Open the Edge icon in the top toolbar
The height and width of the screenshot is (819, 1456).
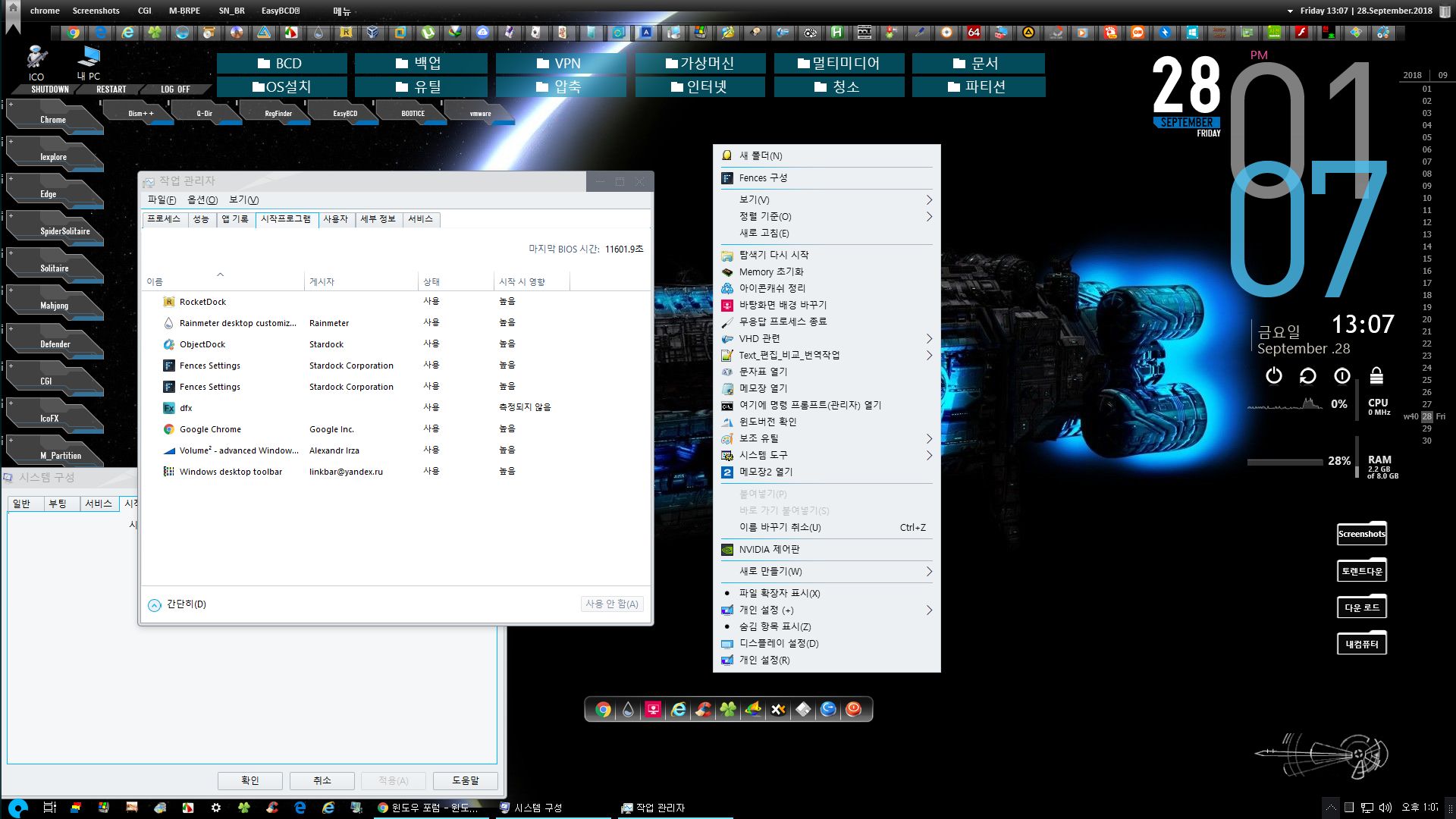pos(100,33)
